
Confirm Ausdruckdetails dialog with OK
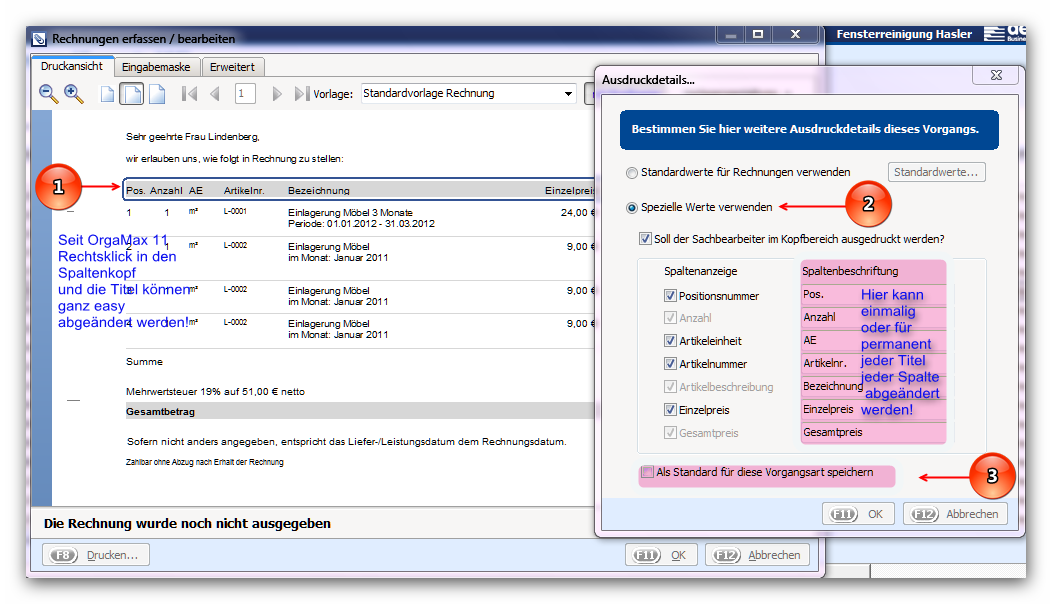click(858, 514)
